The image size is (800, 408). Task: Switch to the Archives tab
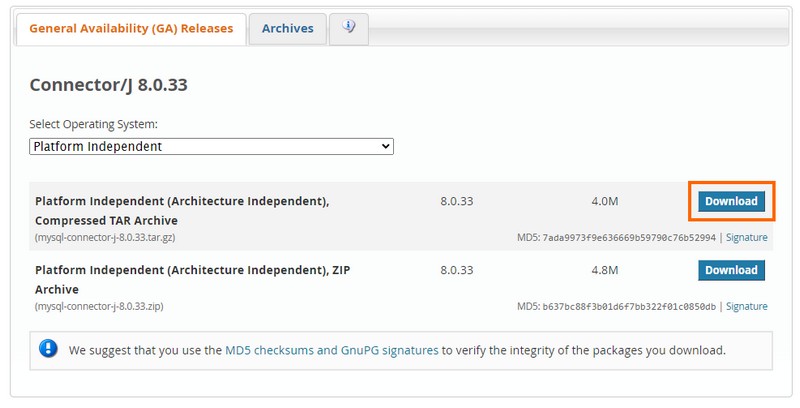coord(288,29)
